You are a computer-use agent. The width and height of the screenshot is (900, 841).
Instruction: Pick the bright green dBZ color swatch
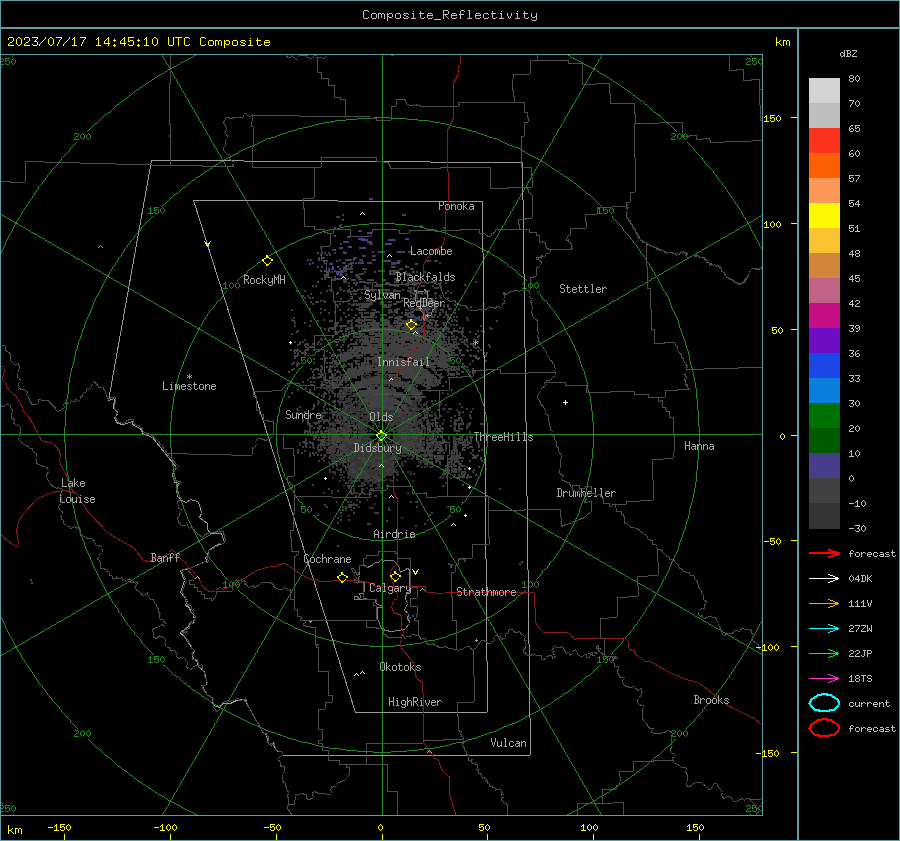pyautogui.click(x=824, y=416)
